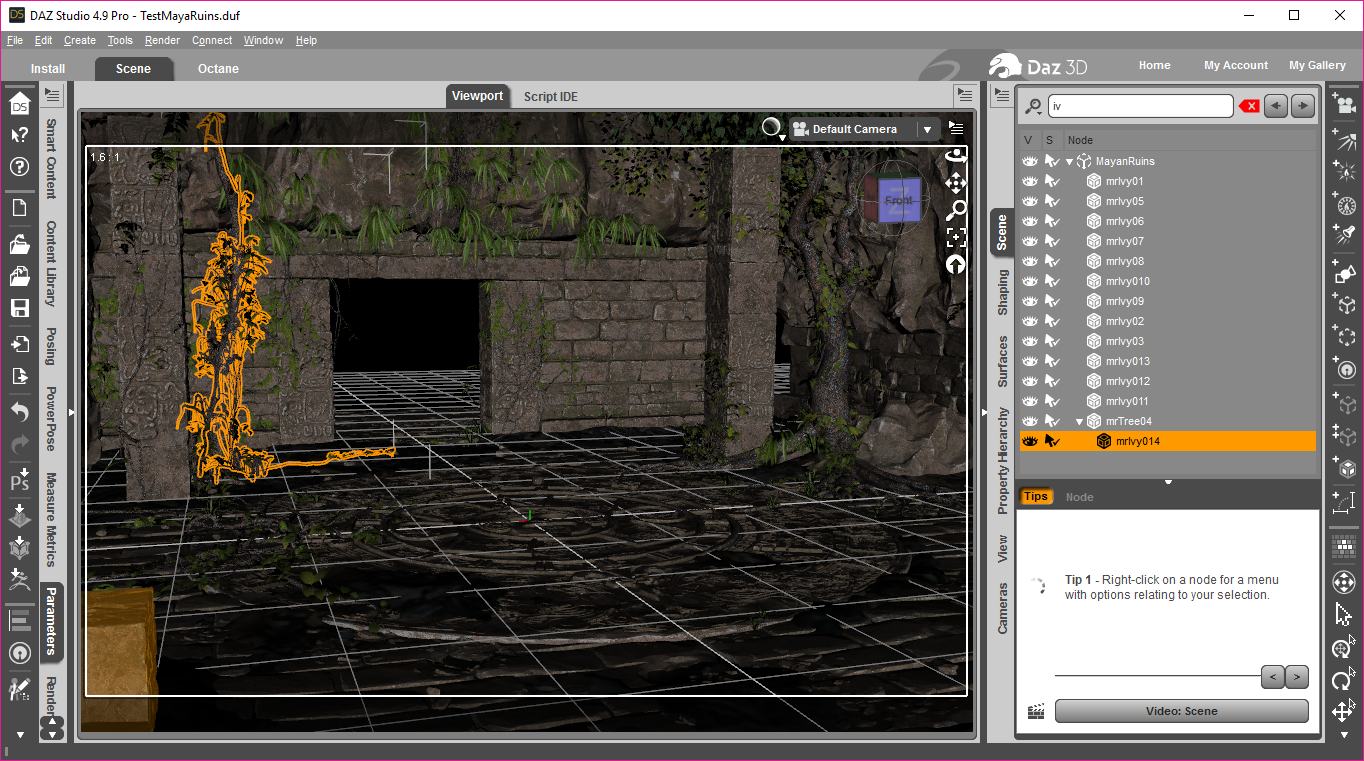The height and width of the screenshot is (761, 1364).
Task: Click the DS home icon in left toolbar
Action: click(x=19, y=103)
